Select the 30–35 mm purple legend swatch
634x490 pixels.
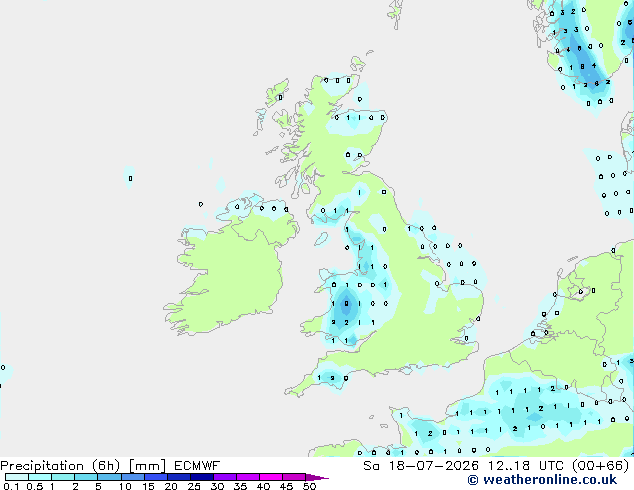point(224,477)
